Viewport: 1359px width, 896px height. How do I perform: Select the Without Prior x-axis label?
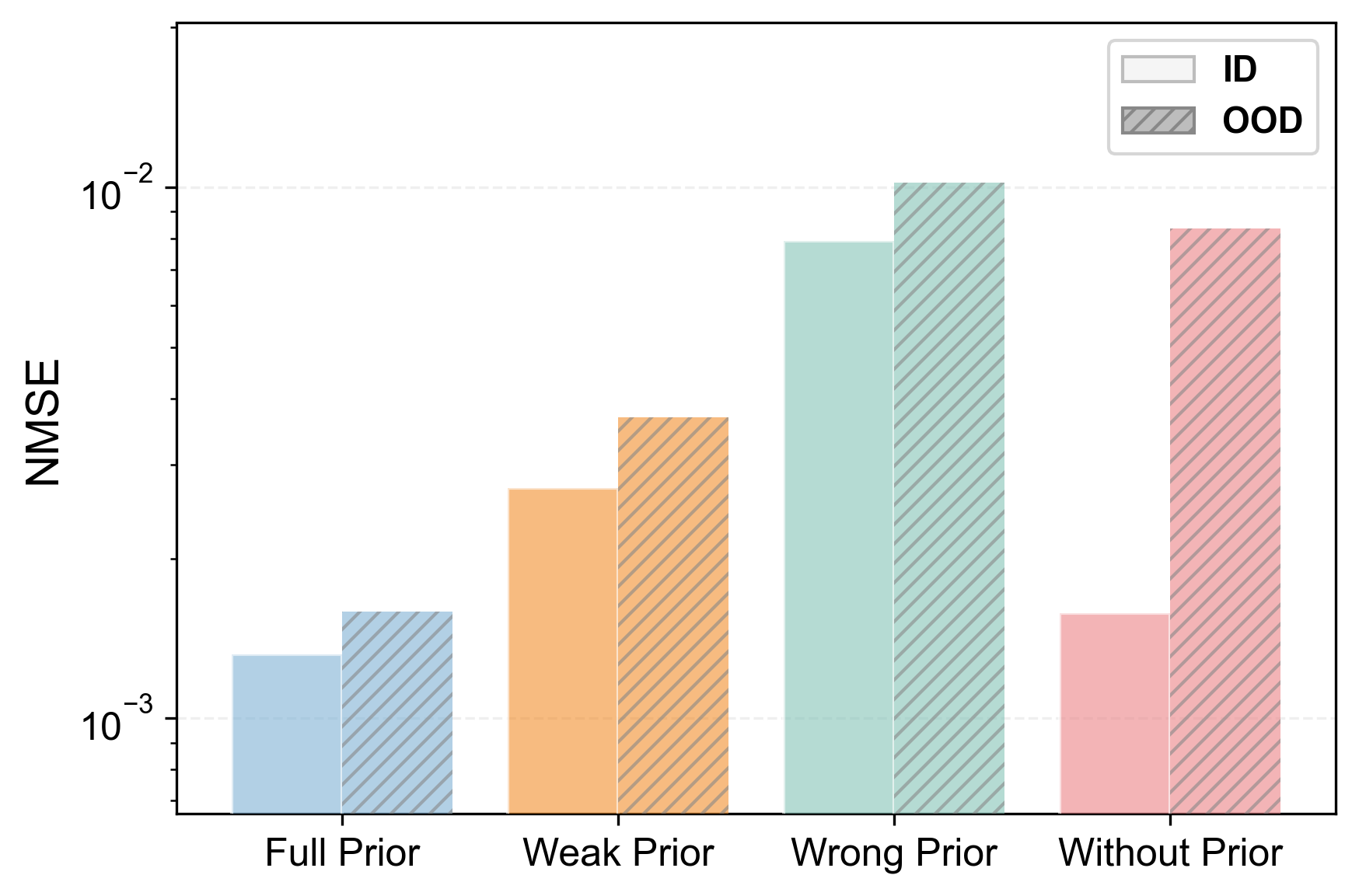click(x=1170, y=853)
